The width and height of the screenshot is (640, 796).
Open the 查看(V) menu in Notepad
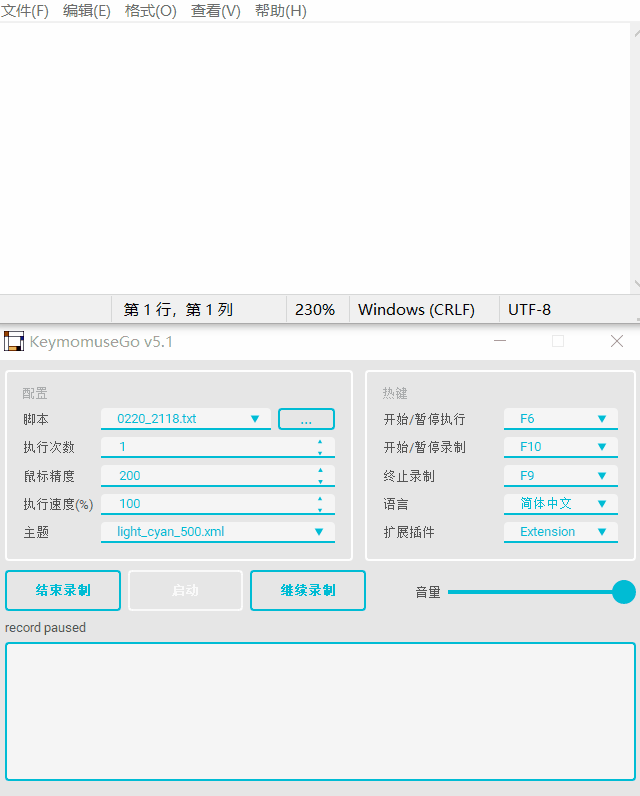pyautogui.click(x=215, y=11)
